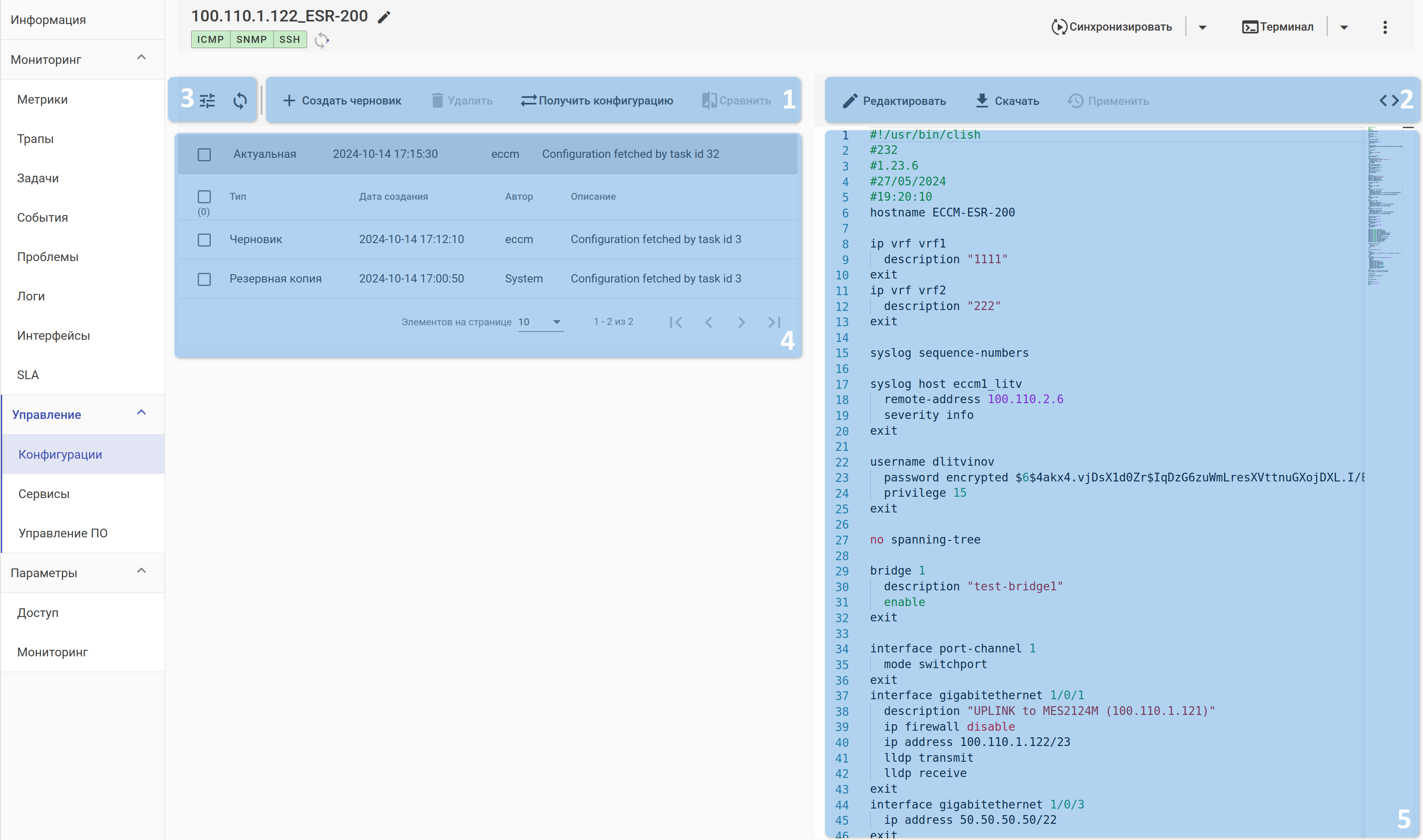Go to Интерфейсы in the sidebar

click(54, 336)
